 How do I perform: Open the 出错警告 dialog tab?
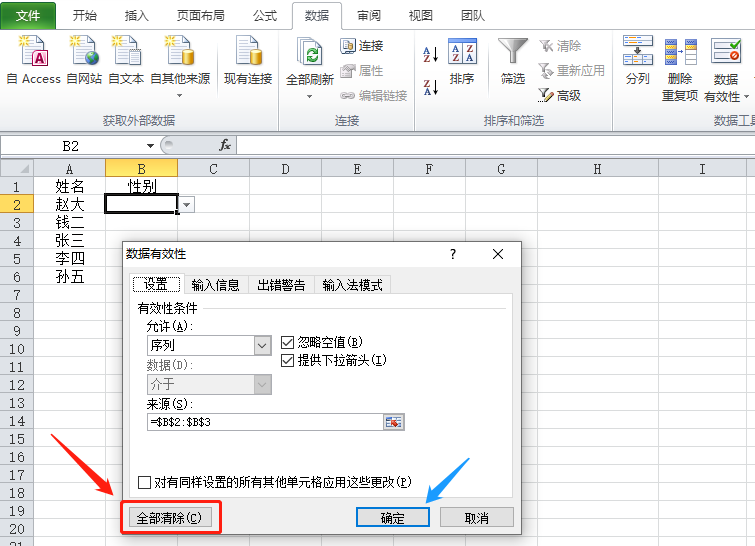coord(281,285)
